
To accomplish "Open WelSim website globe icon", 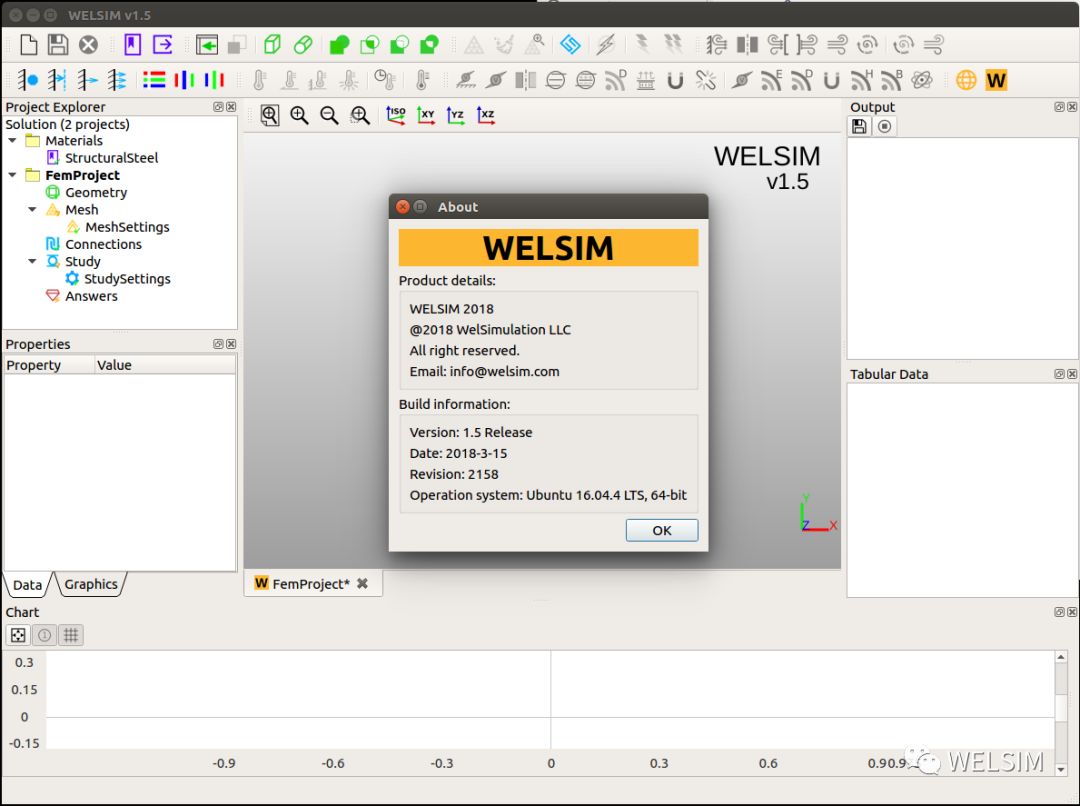I will pyautogui.click(x=966, y=80).
